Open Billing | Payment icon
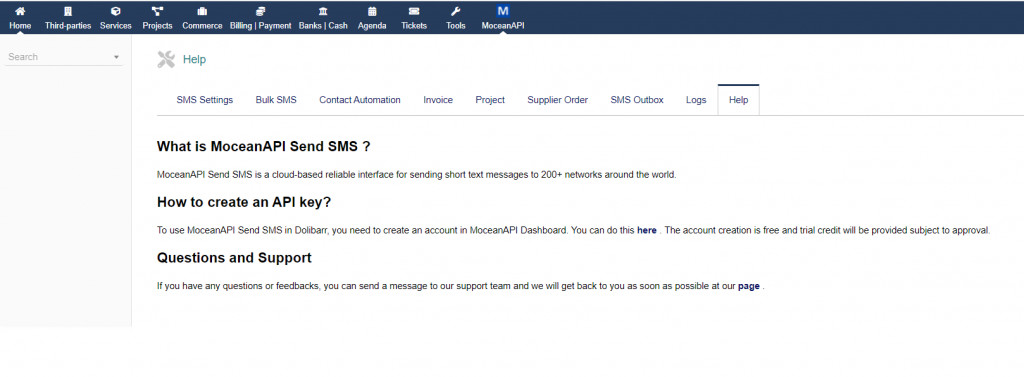This screenshot has width=1024, height=377. pos(261,11)
